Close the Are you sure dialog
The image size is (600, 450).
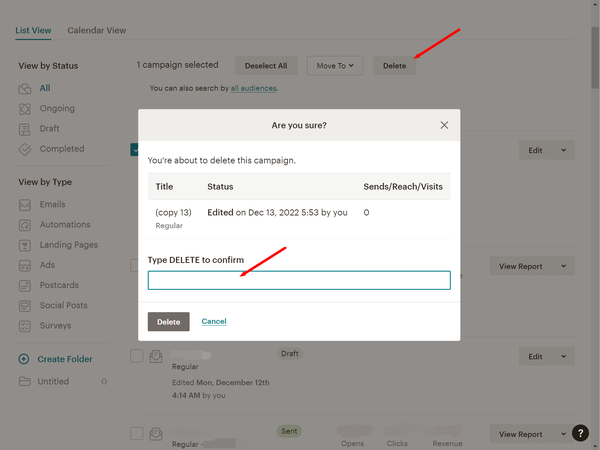pos(444,125)
